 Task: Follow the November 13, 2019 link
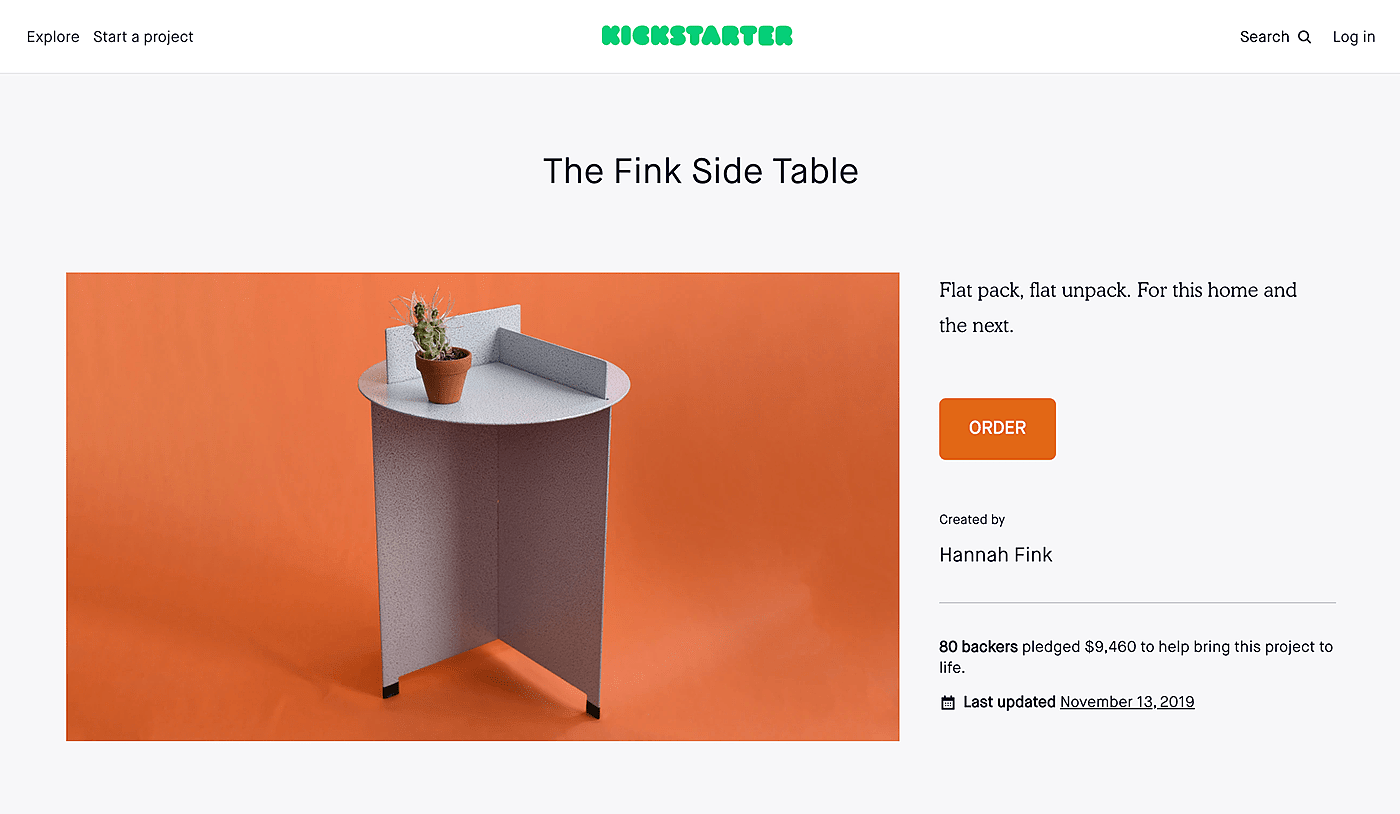click(1127, 702)
